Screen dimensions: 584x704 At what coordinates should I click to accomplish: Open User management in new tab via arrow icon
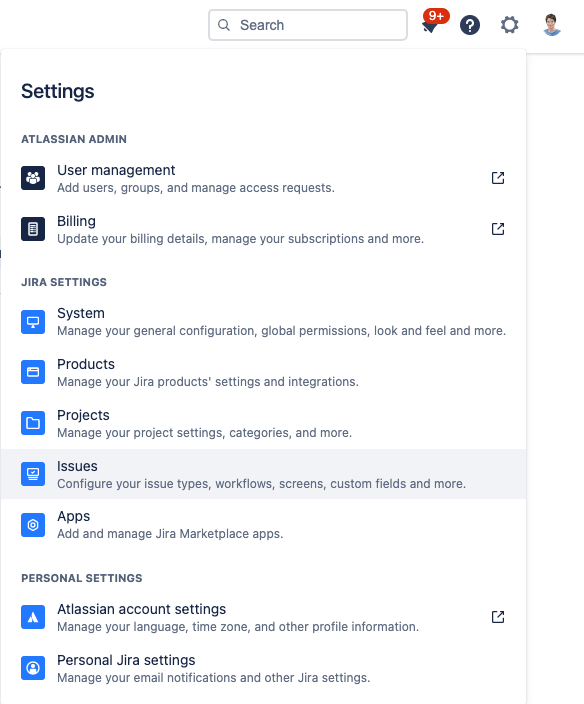pos(498,178)
